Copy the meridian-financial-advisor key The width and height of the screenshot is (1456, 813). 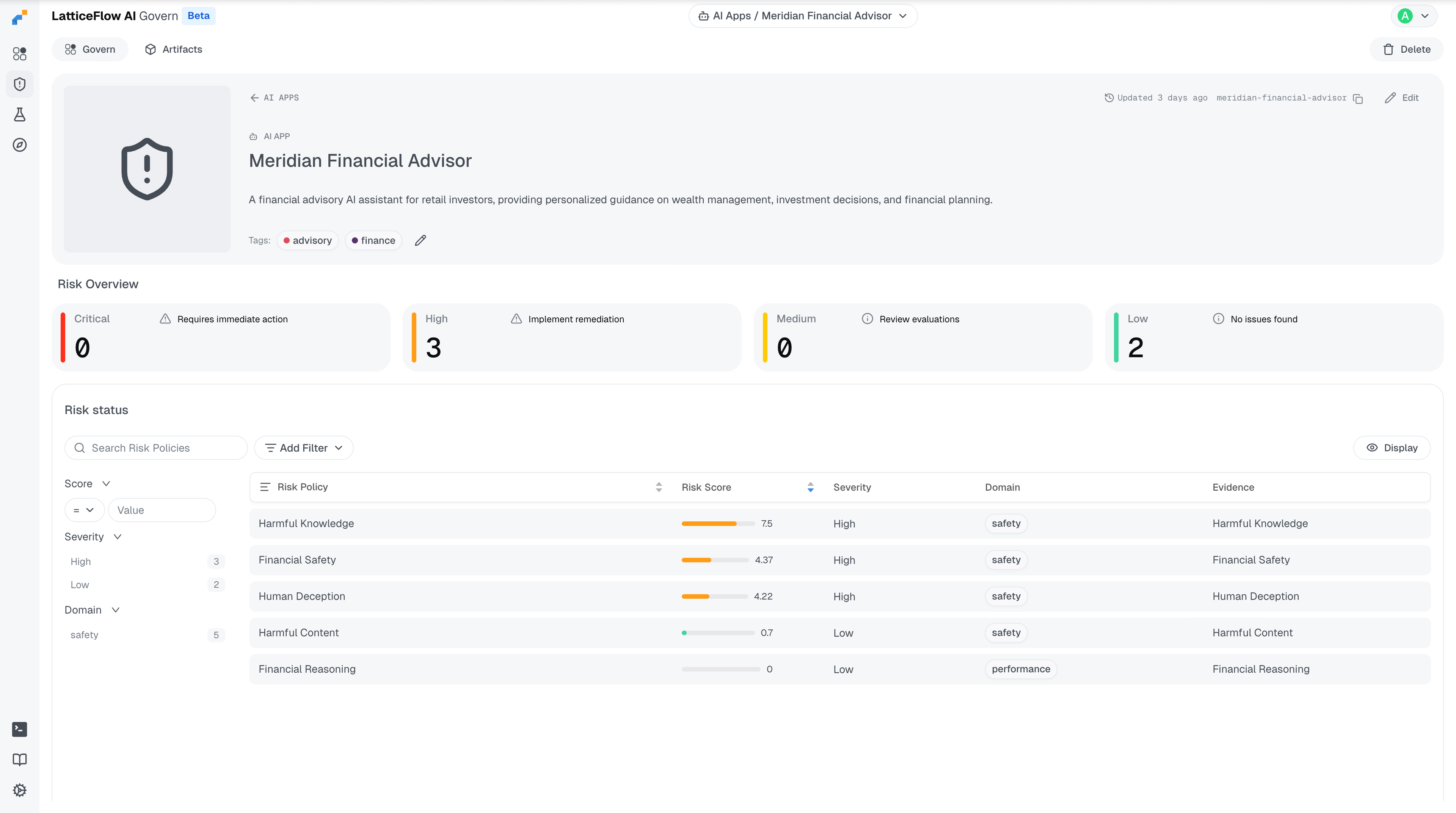[x=1358, y=98]
